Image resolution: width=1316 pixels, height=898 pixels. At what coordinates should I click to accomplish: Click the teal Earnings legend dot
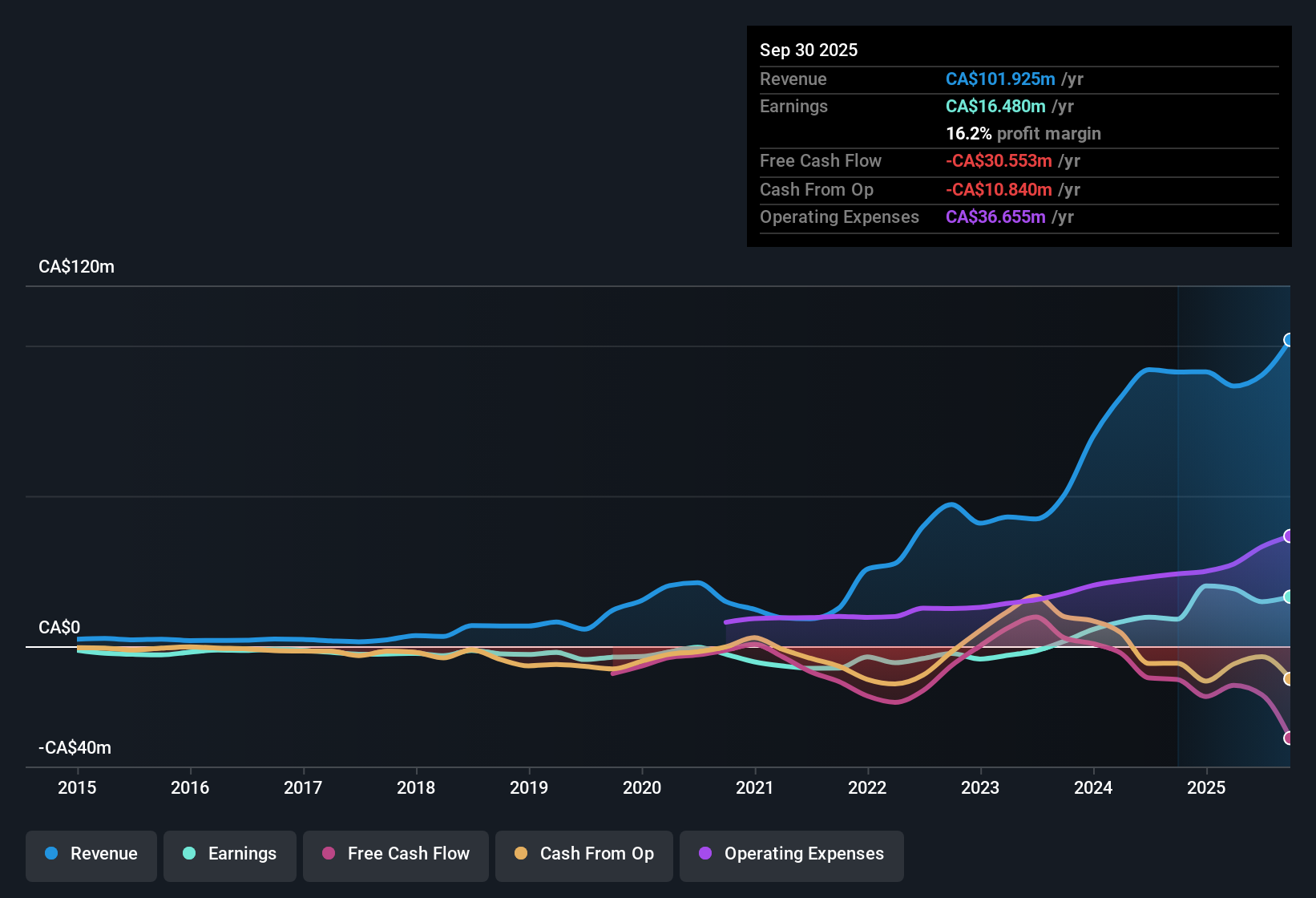click(189, 854)
